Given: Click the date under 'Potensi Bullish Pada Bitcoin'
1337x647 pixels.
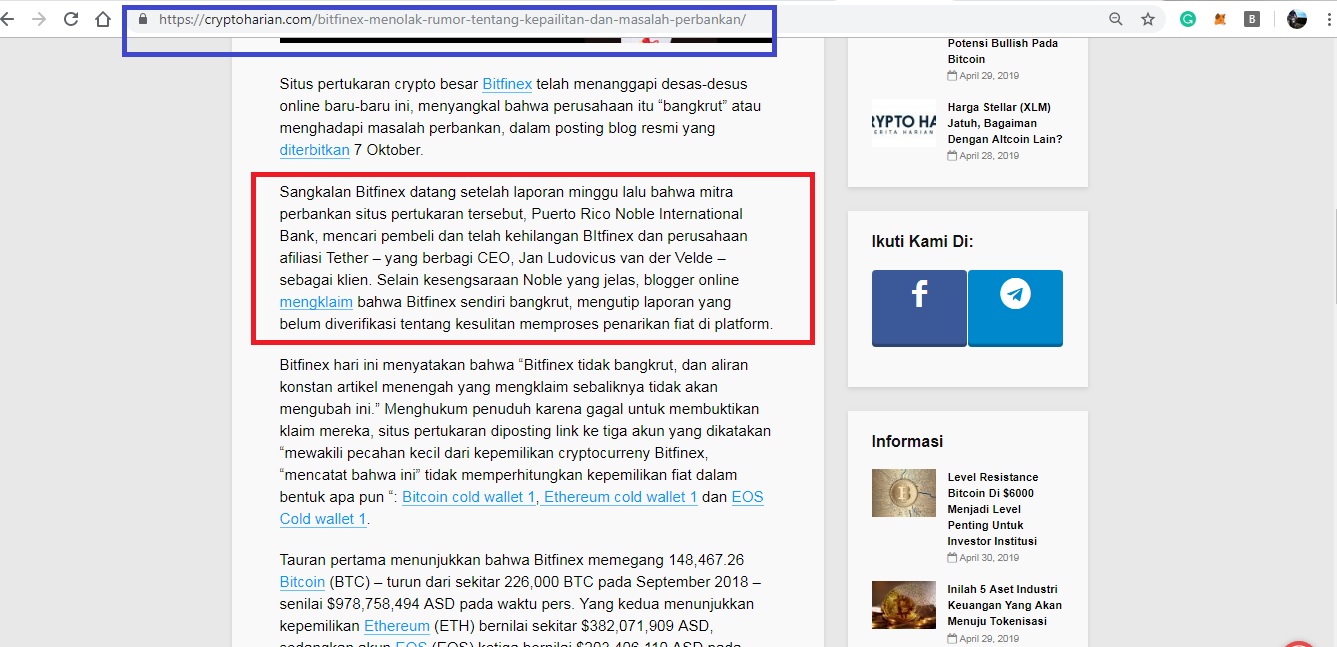Looking at the screenshot, I should 989,76.
